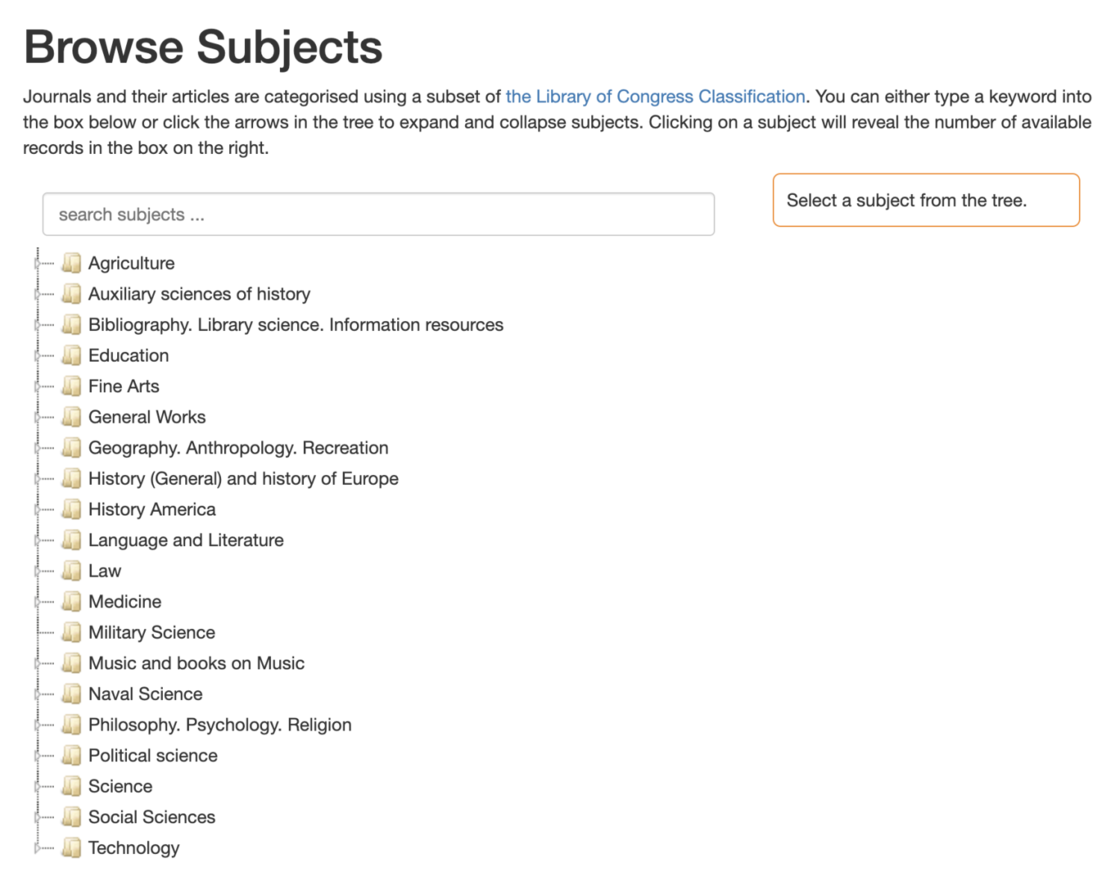
Task: Expand the Bibliography. Library science arrow
Action: pos(37,324)
